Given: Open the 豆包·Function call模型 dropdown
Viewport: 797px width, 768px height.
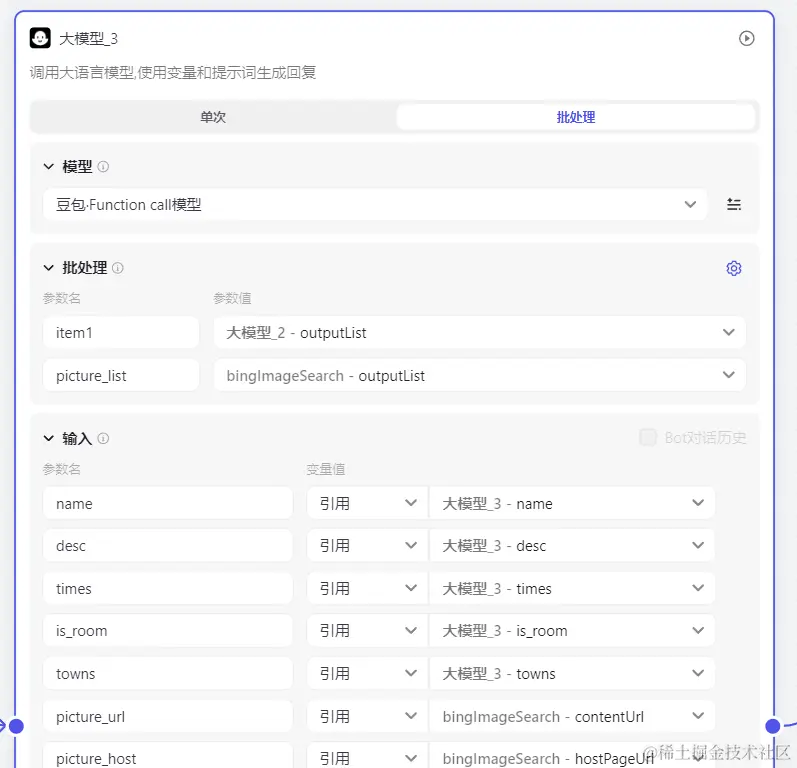Looking at the screenshot, I should (x=375, y=204).
